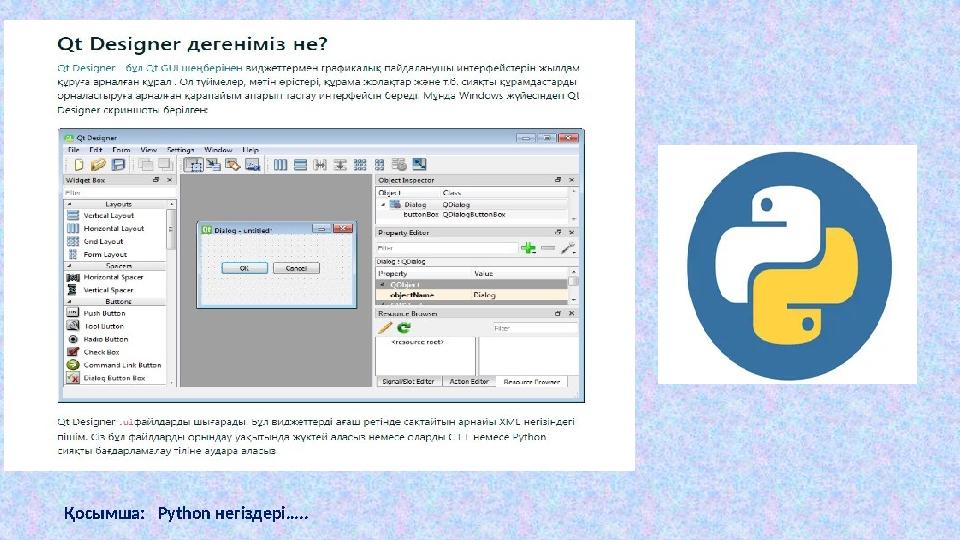Click the Python logo image
The height and width of the screenshot is (540, 960).
[x=789, y=265]
